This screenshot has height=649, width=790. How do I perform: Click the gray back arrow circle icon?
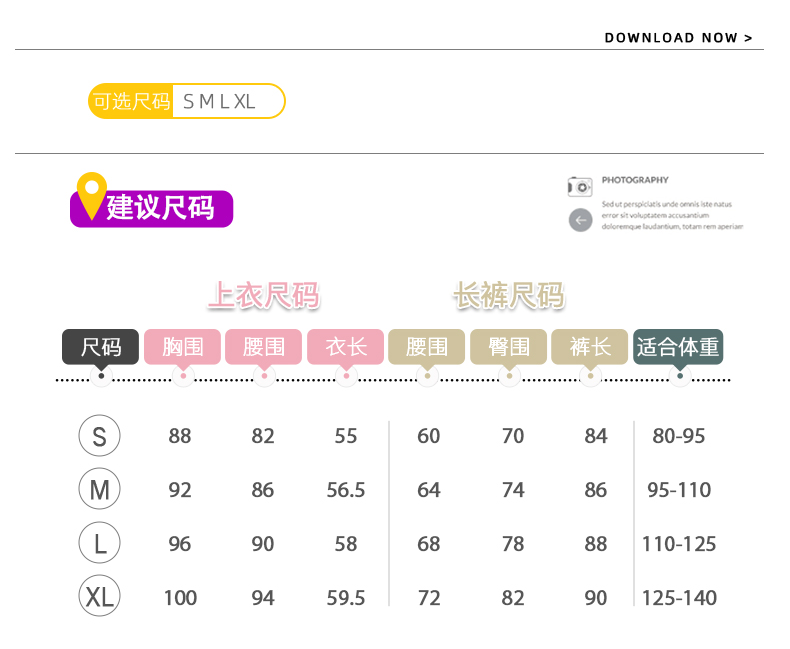[580, 220]
